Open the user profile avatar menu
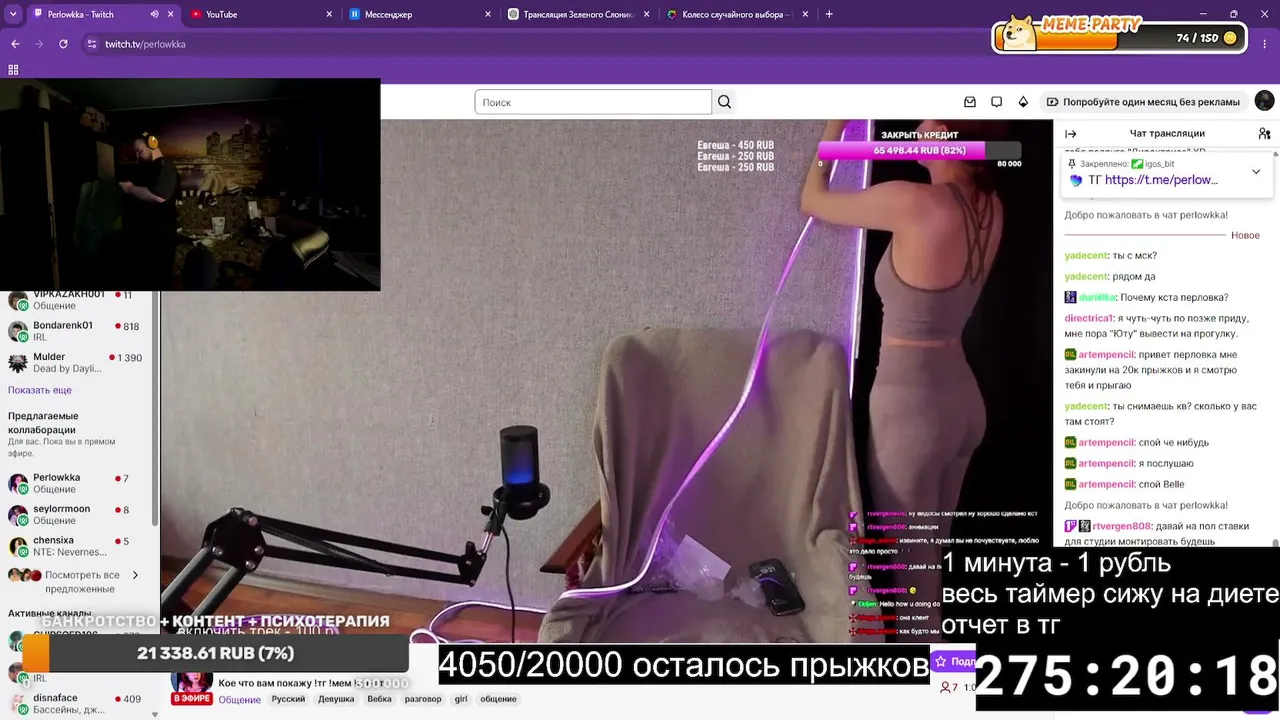Image resolution: width=1280 pixels, height=720 pixels. 1264,101
